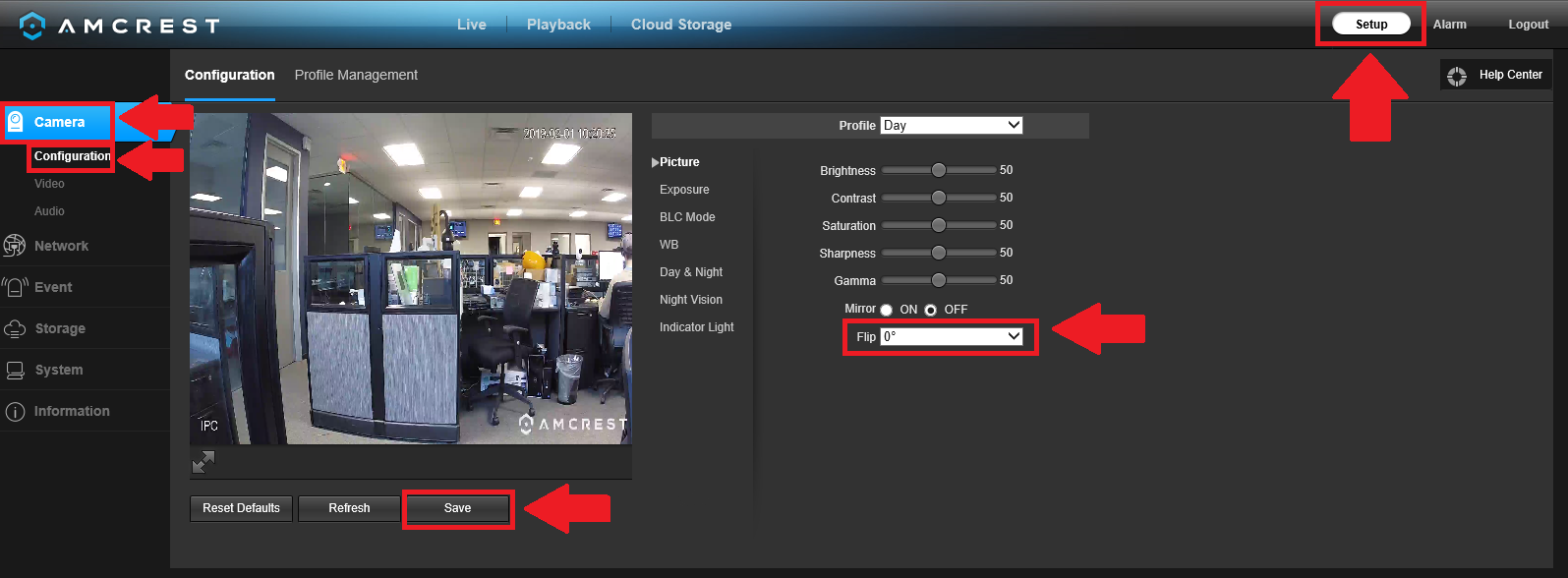Screen dimensions: 1568x578
Task: Click the Network globe icon
Action: coord(15,246)
